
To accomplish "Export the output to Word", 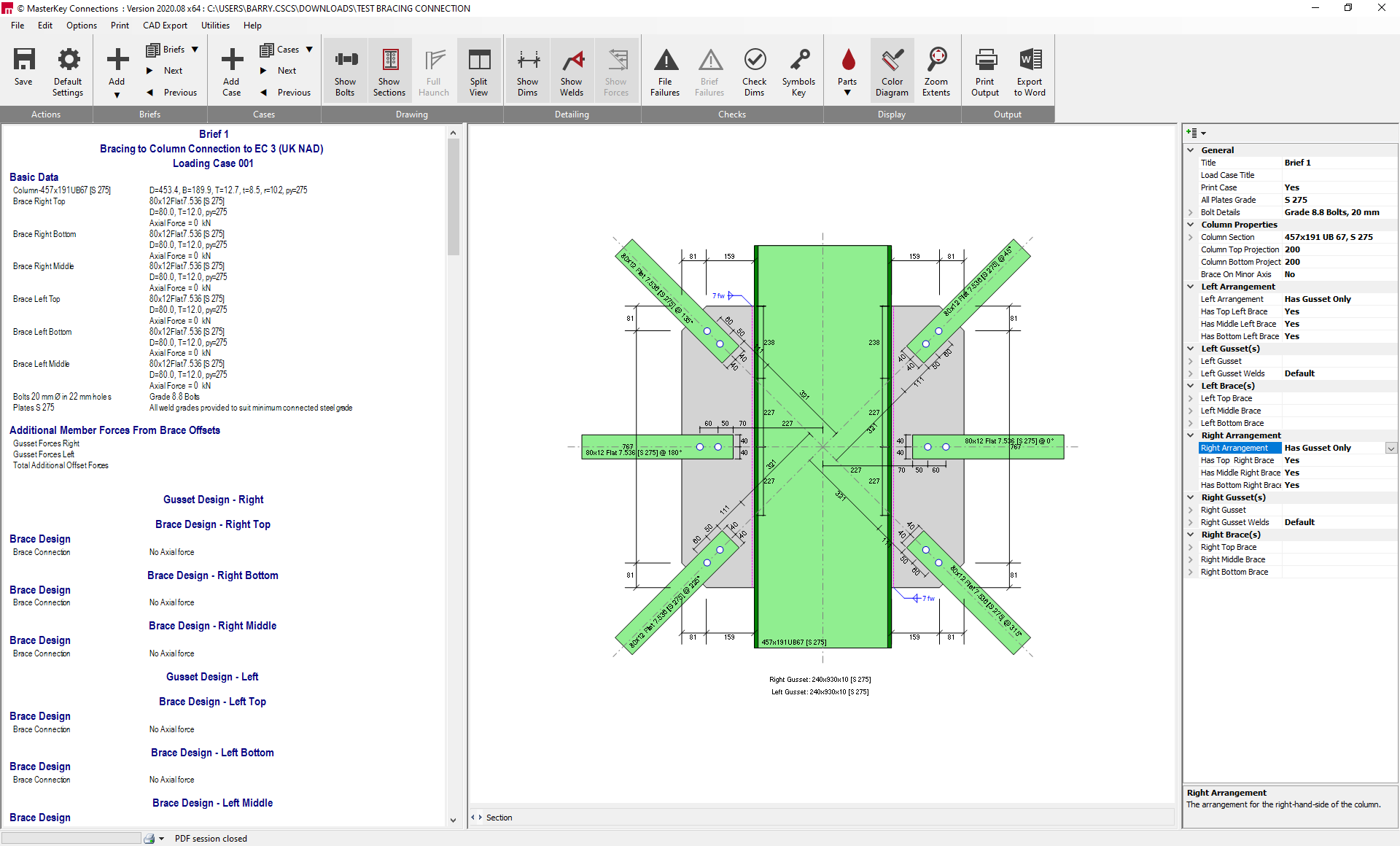I will (1030, 70).
